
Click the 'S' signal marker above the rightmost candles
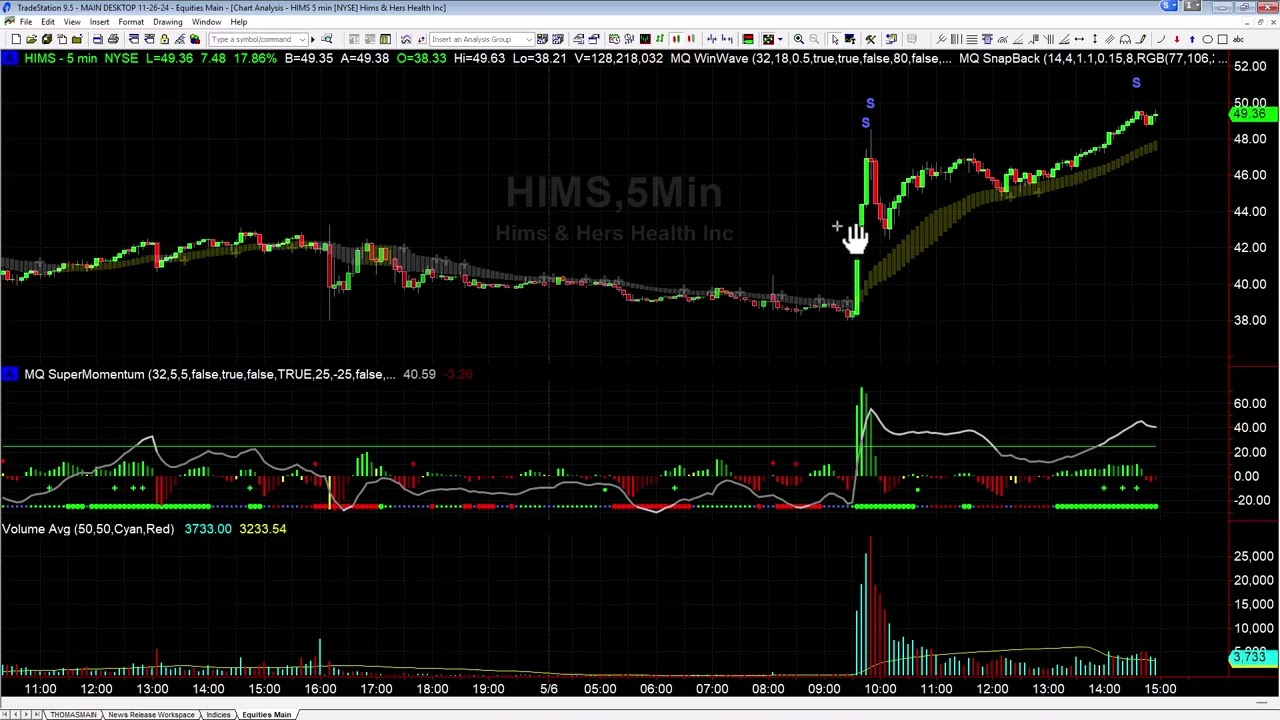tap(1136, 83)
